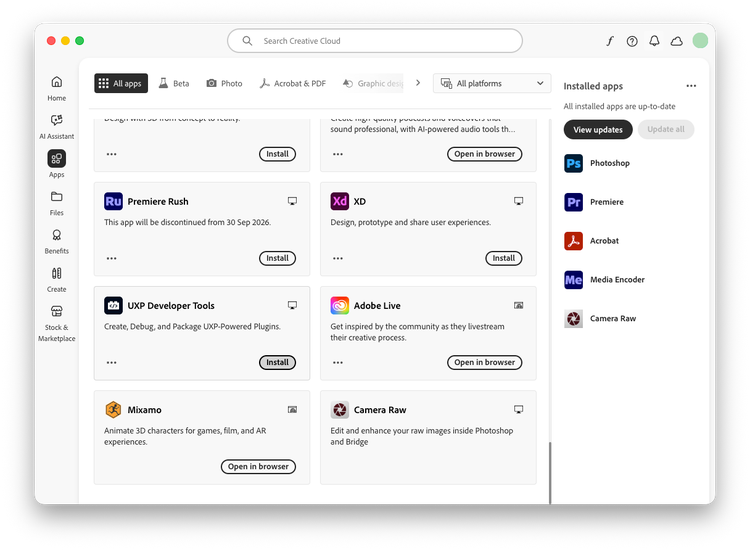Click the View updates button
750x550 pixels.
[598, 130]
